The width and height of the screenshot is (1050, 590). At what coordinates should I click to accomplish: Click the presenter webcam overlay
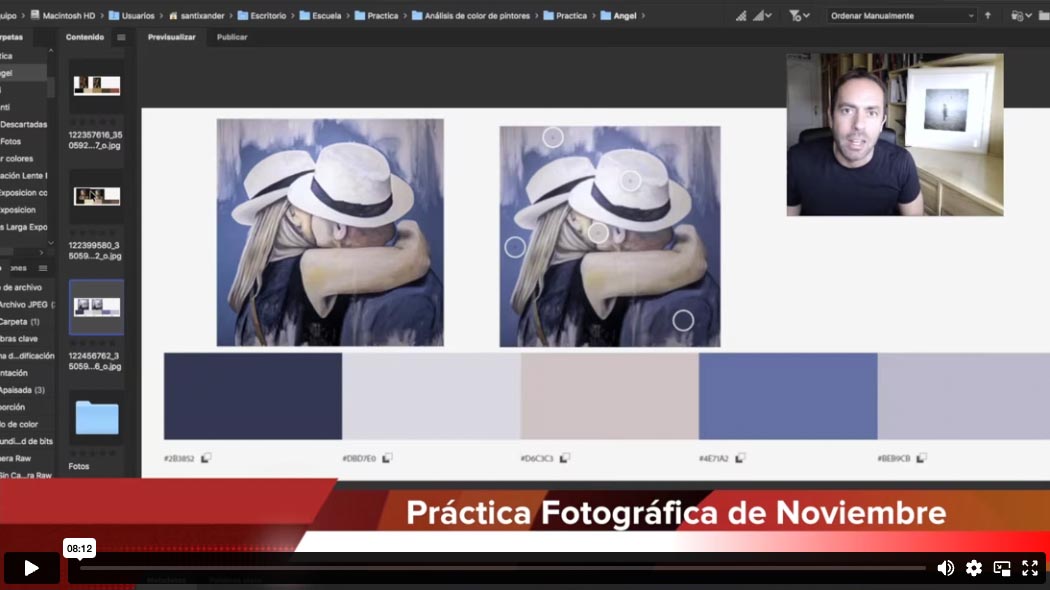(x=895, y=135)
